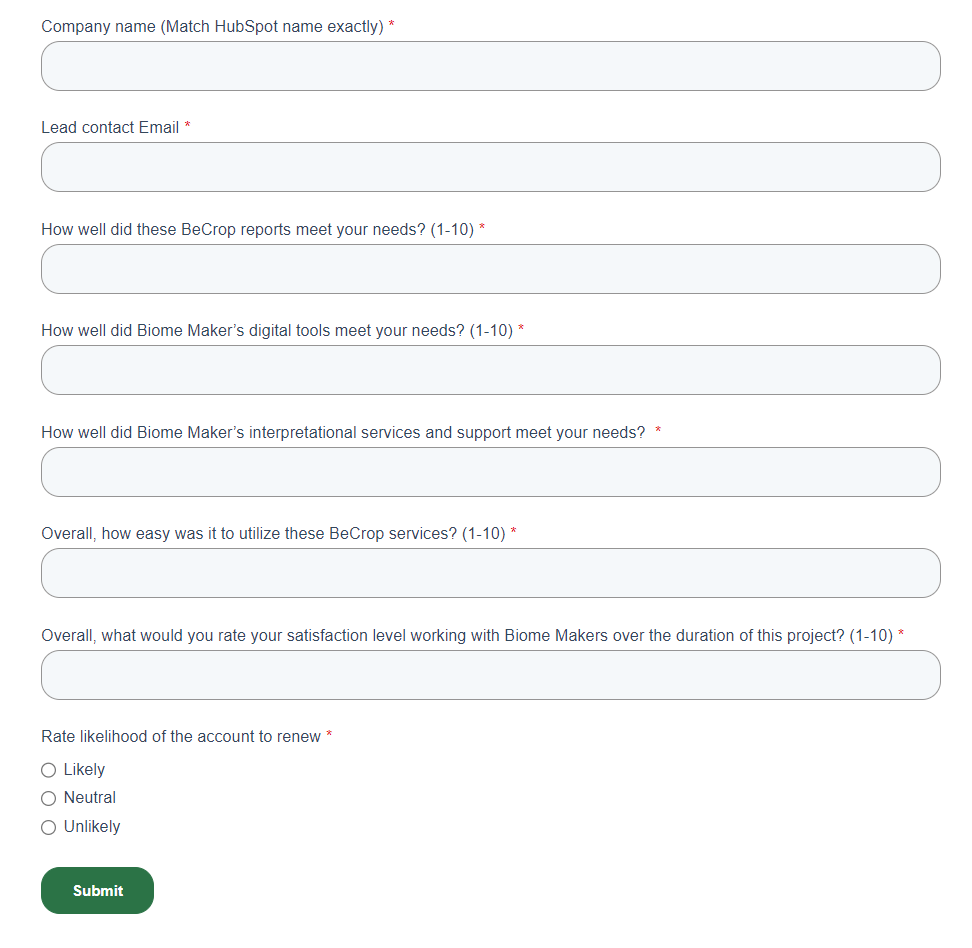Focus the Lead contact Email field

[490, 167]
